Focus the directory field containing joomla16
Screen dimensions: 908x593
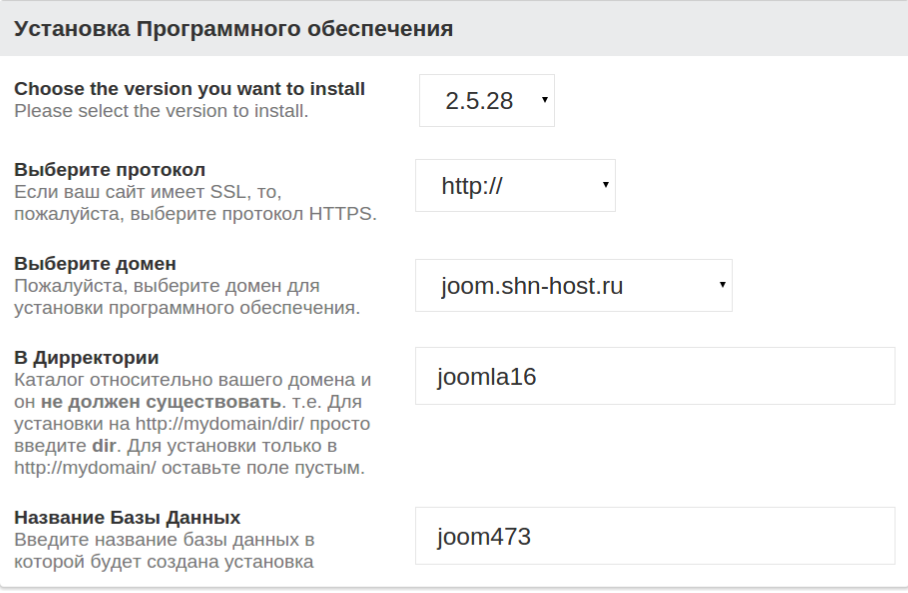[654, 376]
